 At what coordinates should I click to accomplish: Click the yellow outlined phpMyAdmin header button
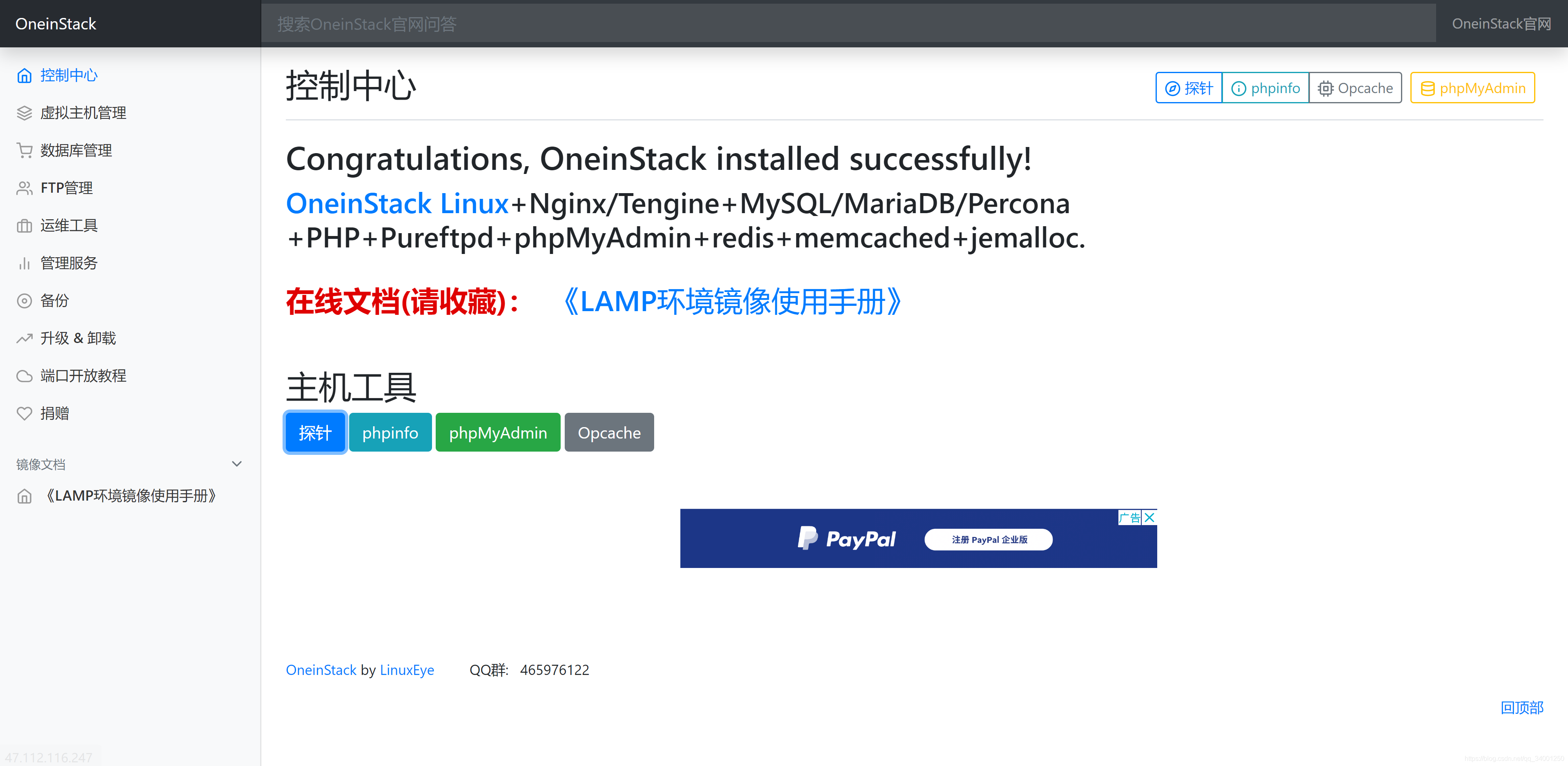click(x=1473, y=88)
